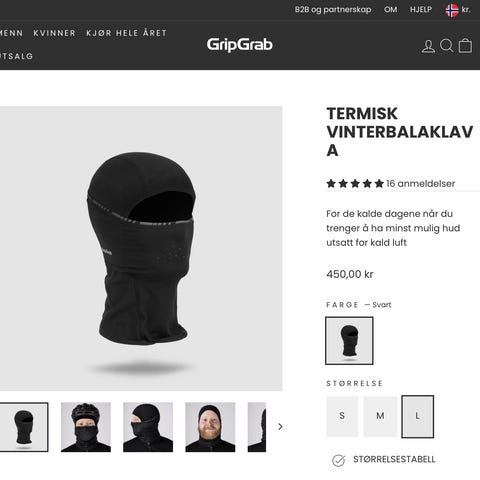
Task: Show next thumbnails with the arrow chevron
Action: tap(280, 427)
